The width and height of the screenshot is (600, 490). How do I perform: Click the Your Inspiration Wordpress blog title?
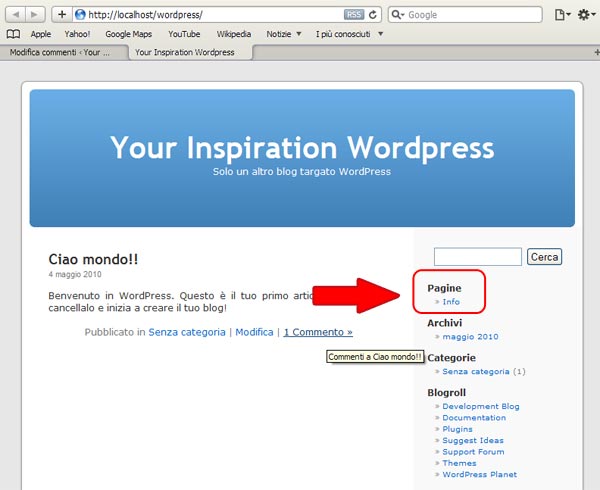(x=302, y=148)
